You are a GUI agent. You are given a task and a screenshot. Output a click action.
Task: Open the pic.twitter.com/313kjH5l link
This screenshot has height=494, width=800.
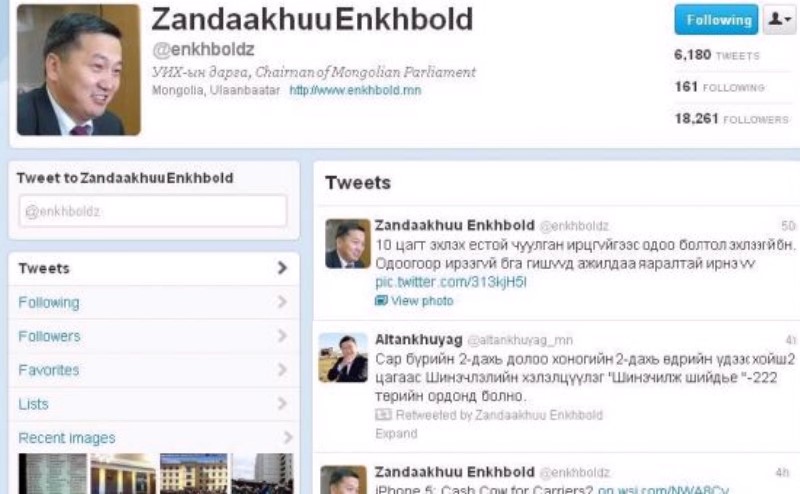[451, 282]
